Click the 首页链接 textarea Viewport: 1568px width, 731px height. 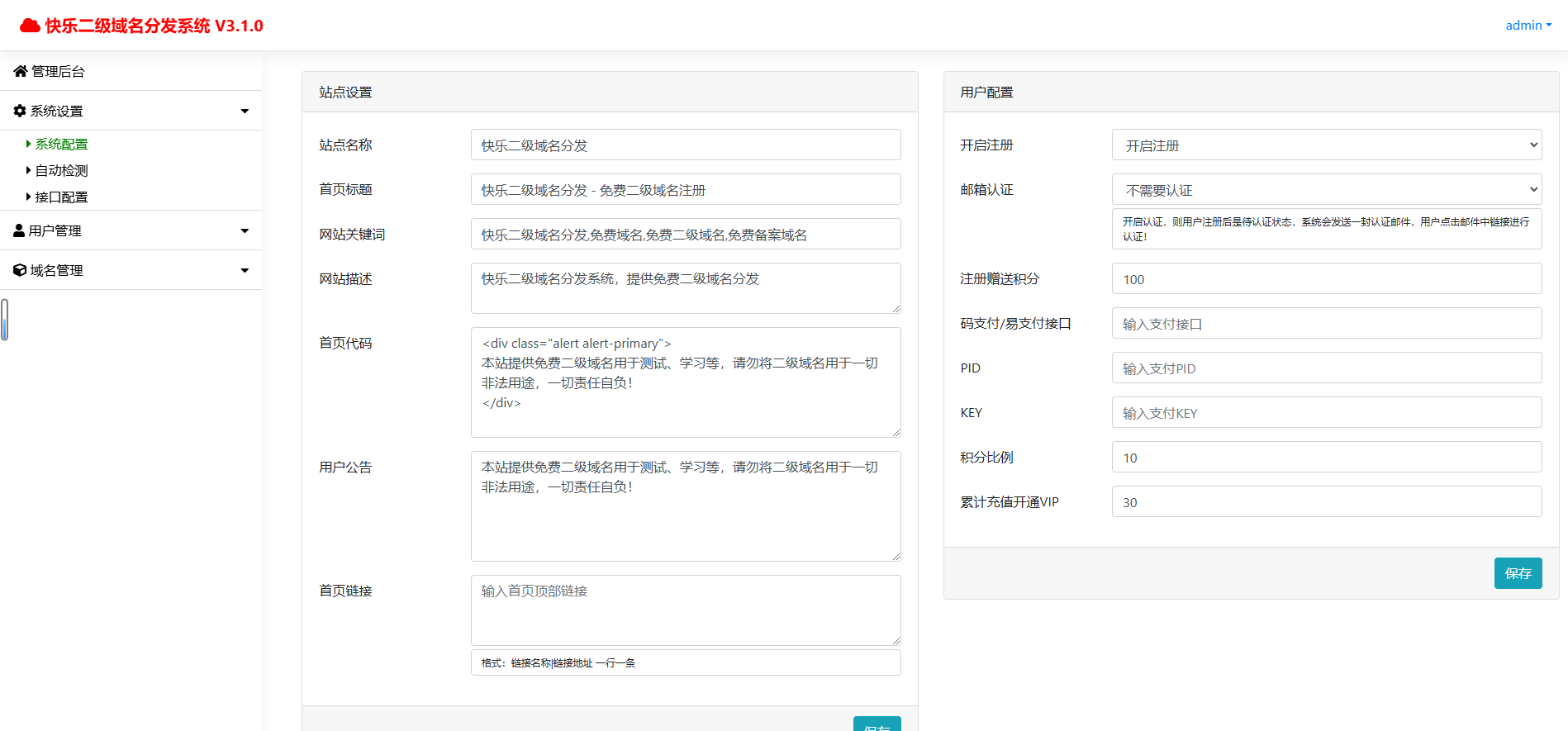tap(686, 610)
